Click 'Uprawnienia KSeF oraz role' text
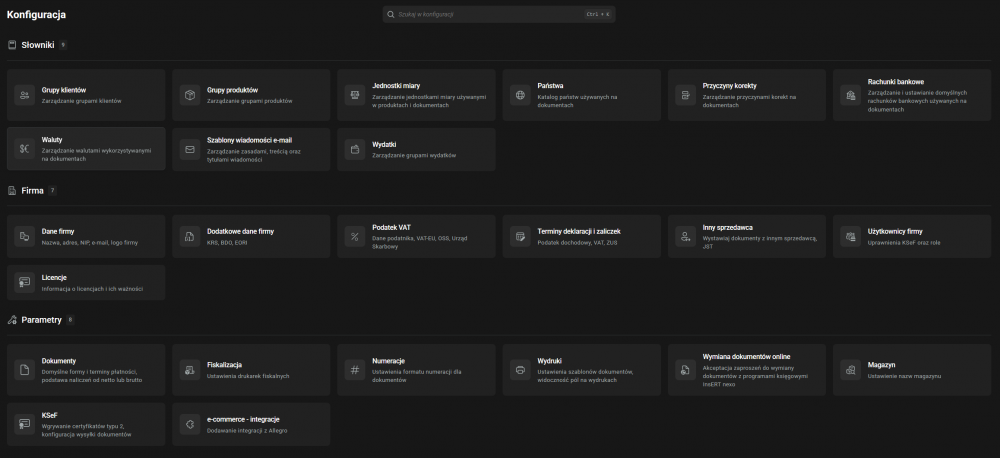The width and height of the screenshot is (1000, 458). pyautogui.click(x=904, y=242)
